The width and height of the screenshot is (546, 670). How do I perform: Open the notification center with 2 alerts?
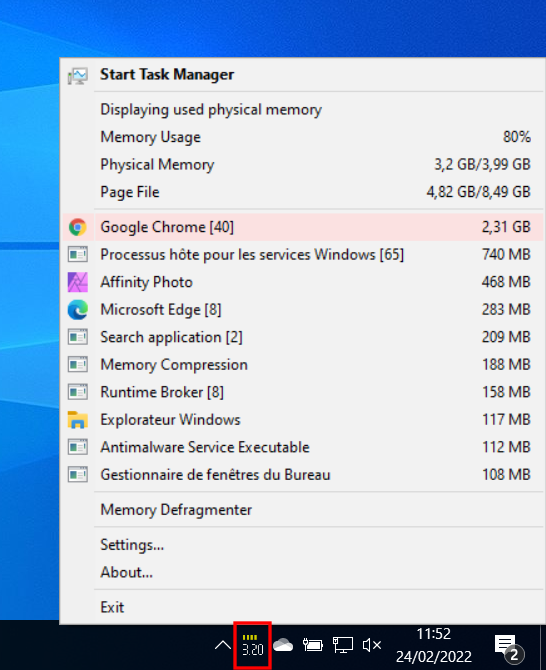pos(509,647)
